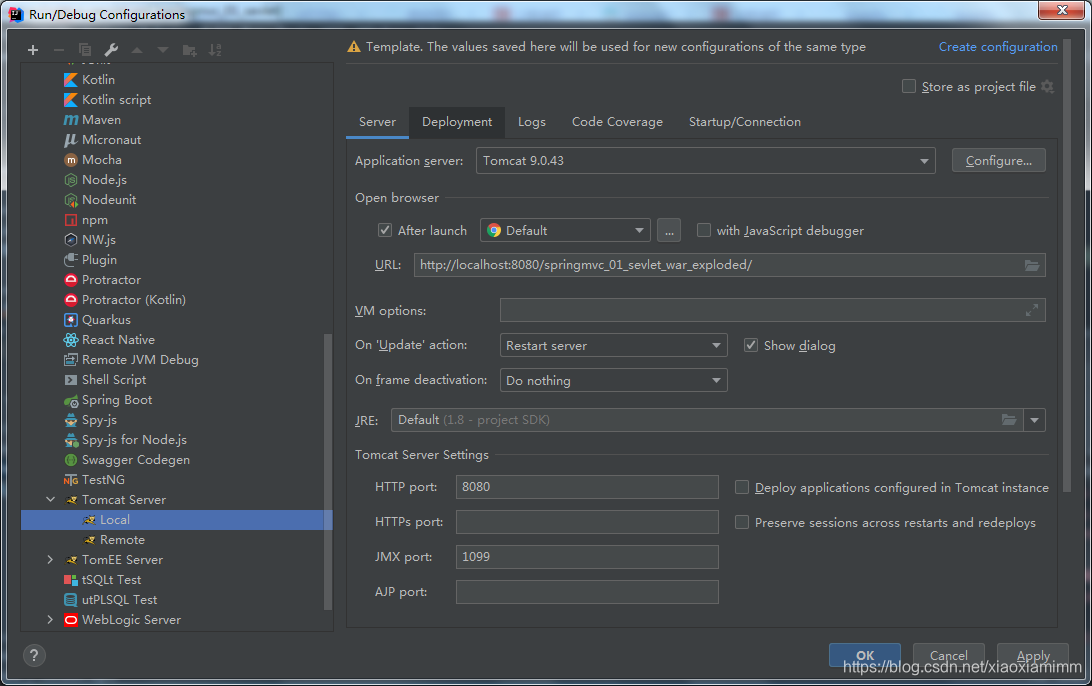Click the Configure... button
The width and height of the screenshot is (1092, 686).
pos(999,161)
